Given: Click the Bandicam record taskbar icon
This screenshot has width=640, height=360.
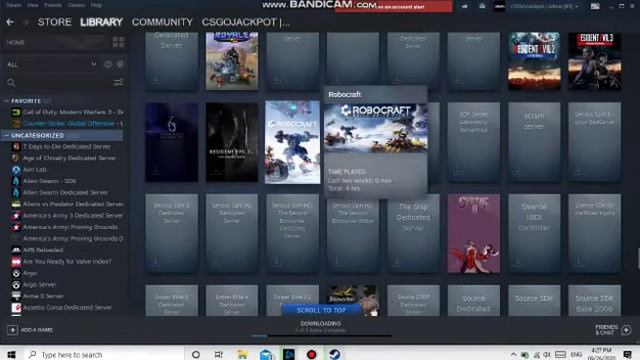Looking at the screenshot, I should (x=311, y=354).
